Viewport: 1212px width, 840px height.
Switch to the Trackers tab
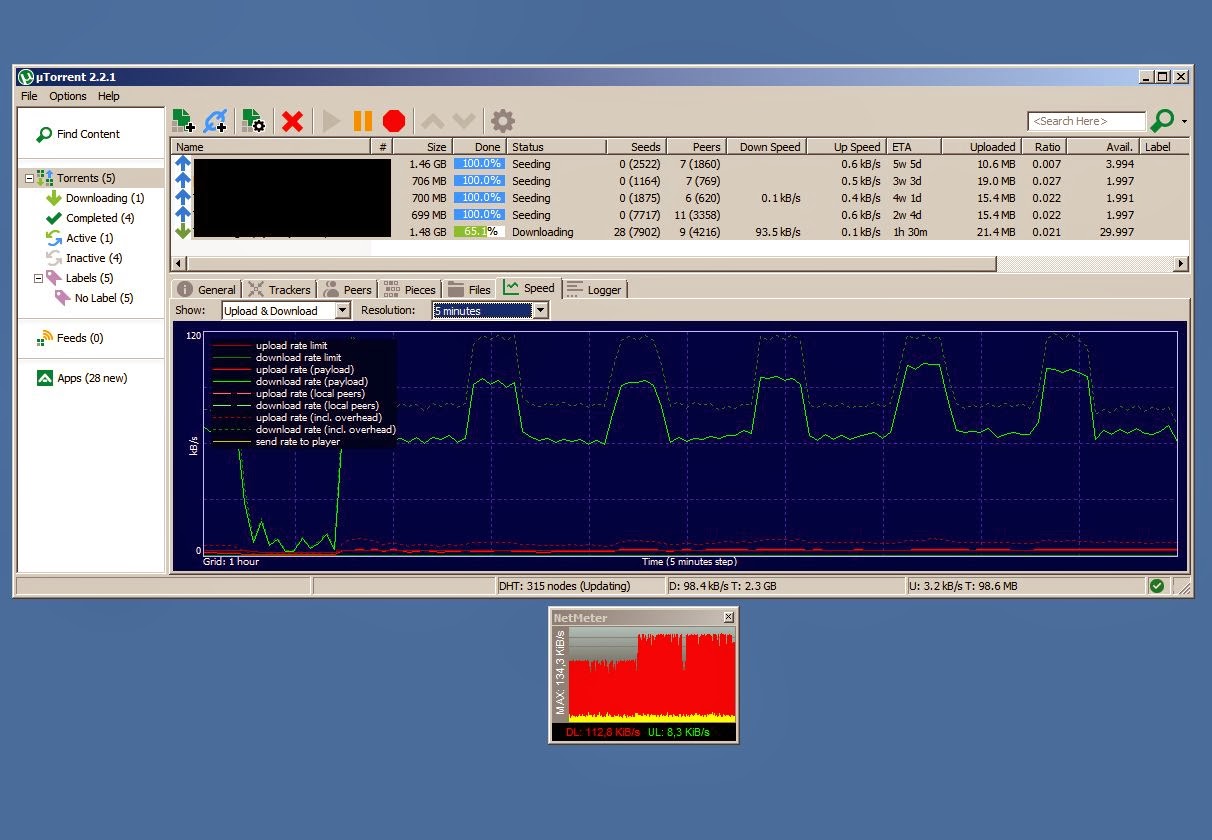click(x=279, y=290)
